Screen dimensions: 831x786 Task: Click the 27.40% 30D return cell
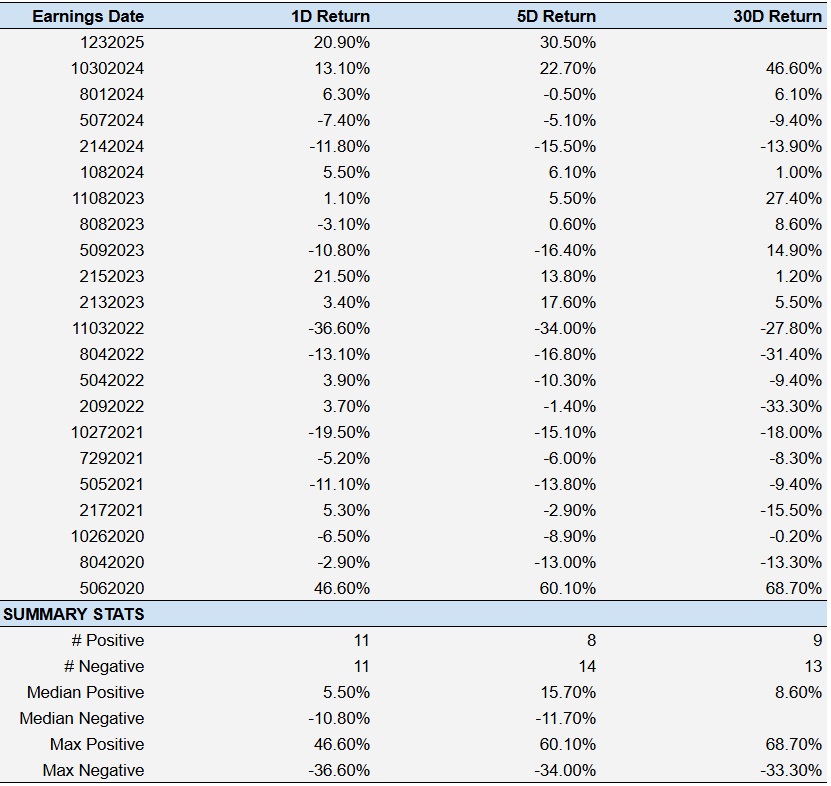coord(793,198)
